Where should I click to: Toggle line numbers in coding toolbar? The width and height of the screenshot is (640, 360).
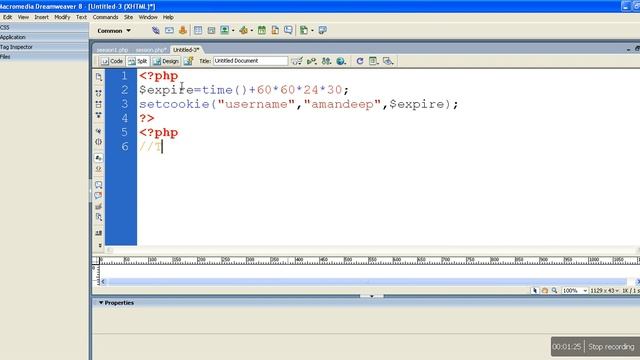[x=99, y=158]
